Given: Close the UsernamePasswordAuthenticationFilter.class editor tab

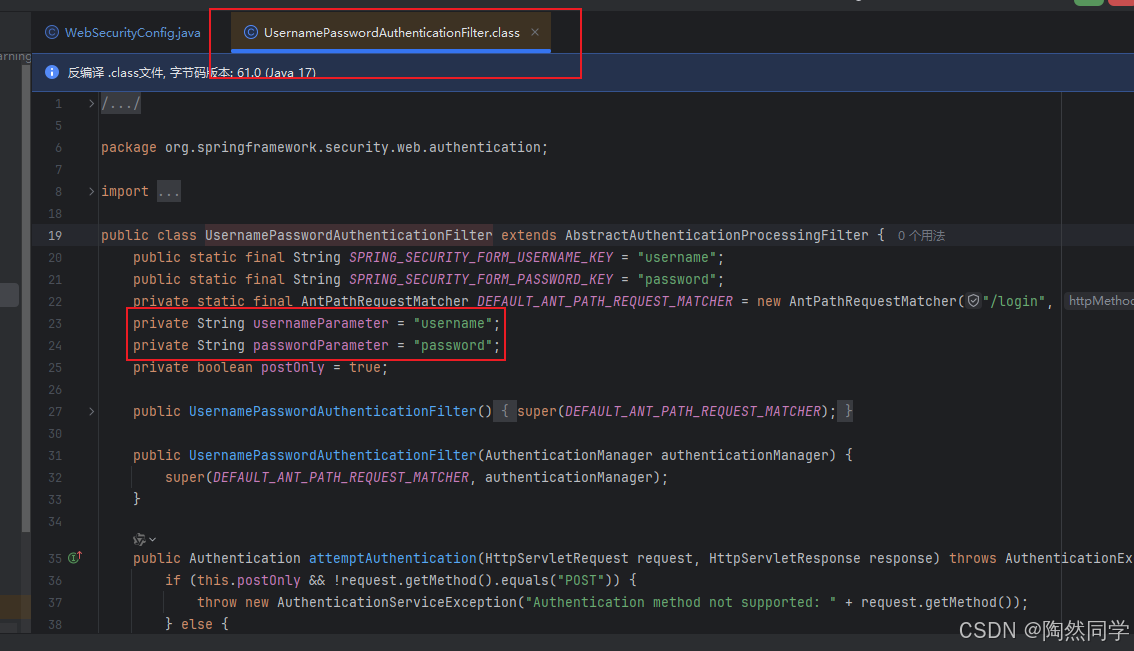Looking at the screenshot, I should (x=535, y=32).
